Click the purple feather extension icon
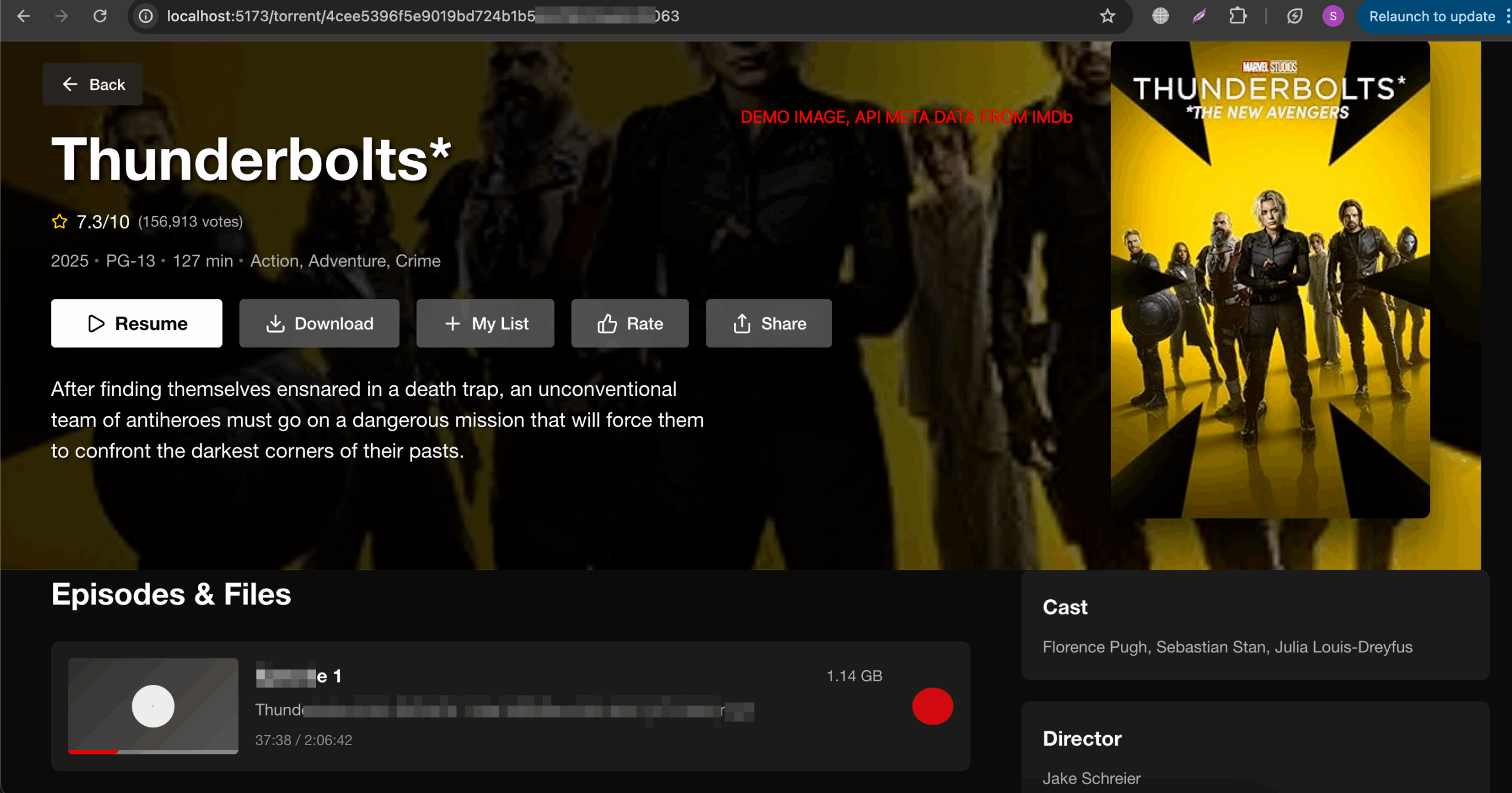This screenshot has width=1512, height=793. coord(1199,17)
